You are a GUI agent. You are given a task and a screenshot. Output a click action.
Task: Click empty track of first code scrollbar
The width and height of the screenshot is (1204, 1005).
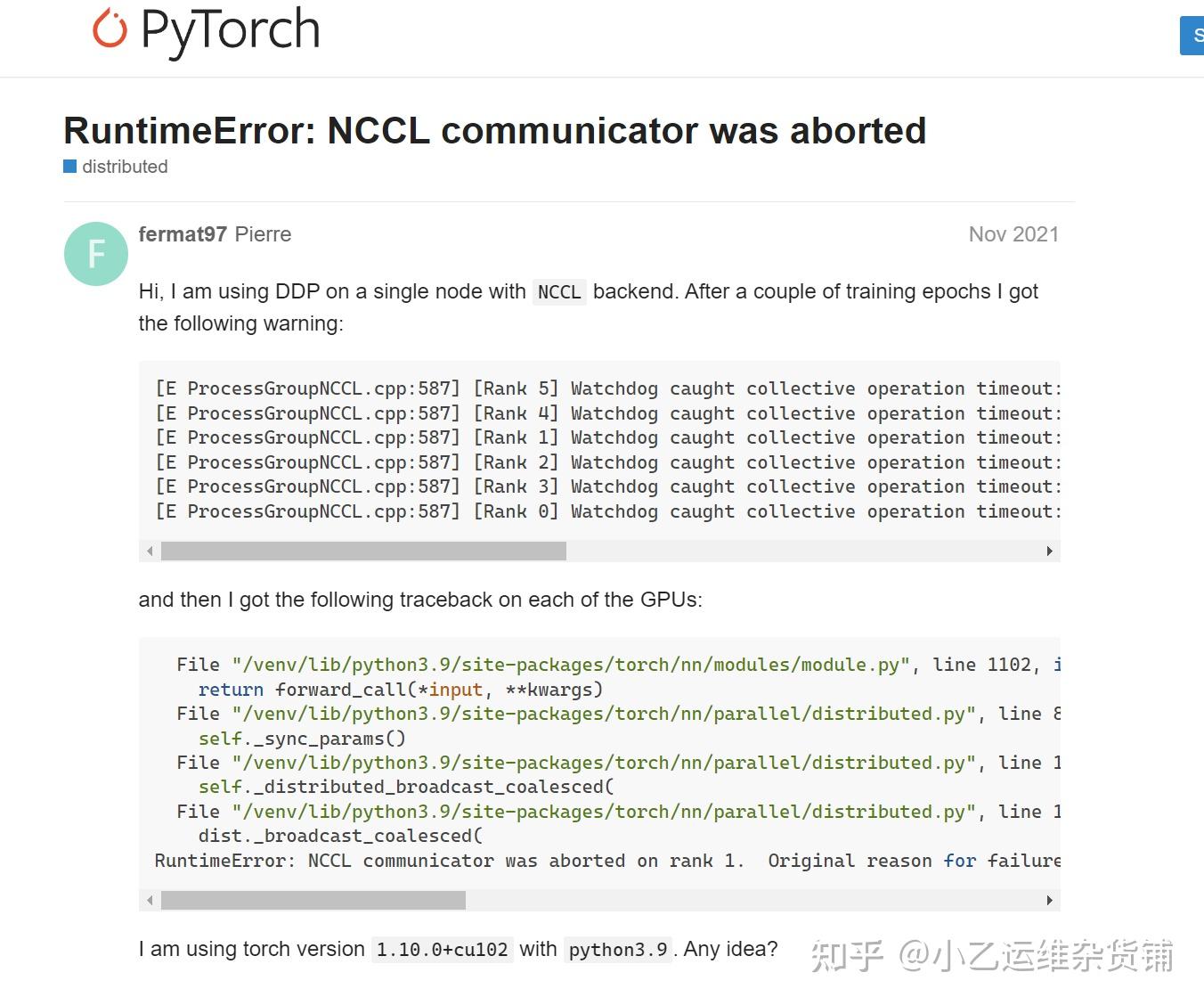pos(801,552)
